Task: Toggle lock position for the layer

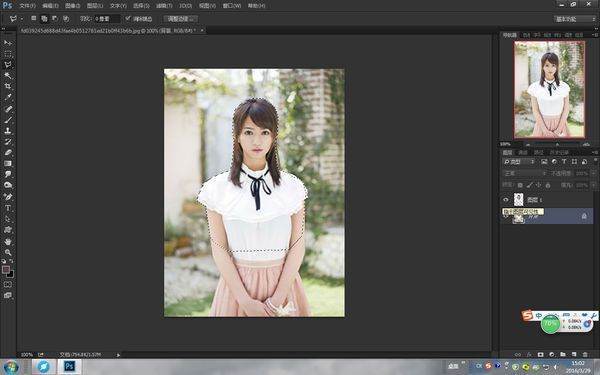Action: pyautogui.click(x=539, y=185)
